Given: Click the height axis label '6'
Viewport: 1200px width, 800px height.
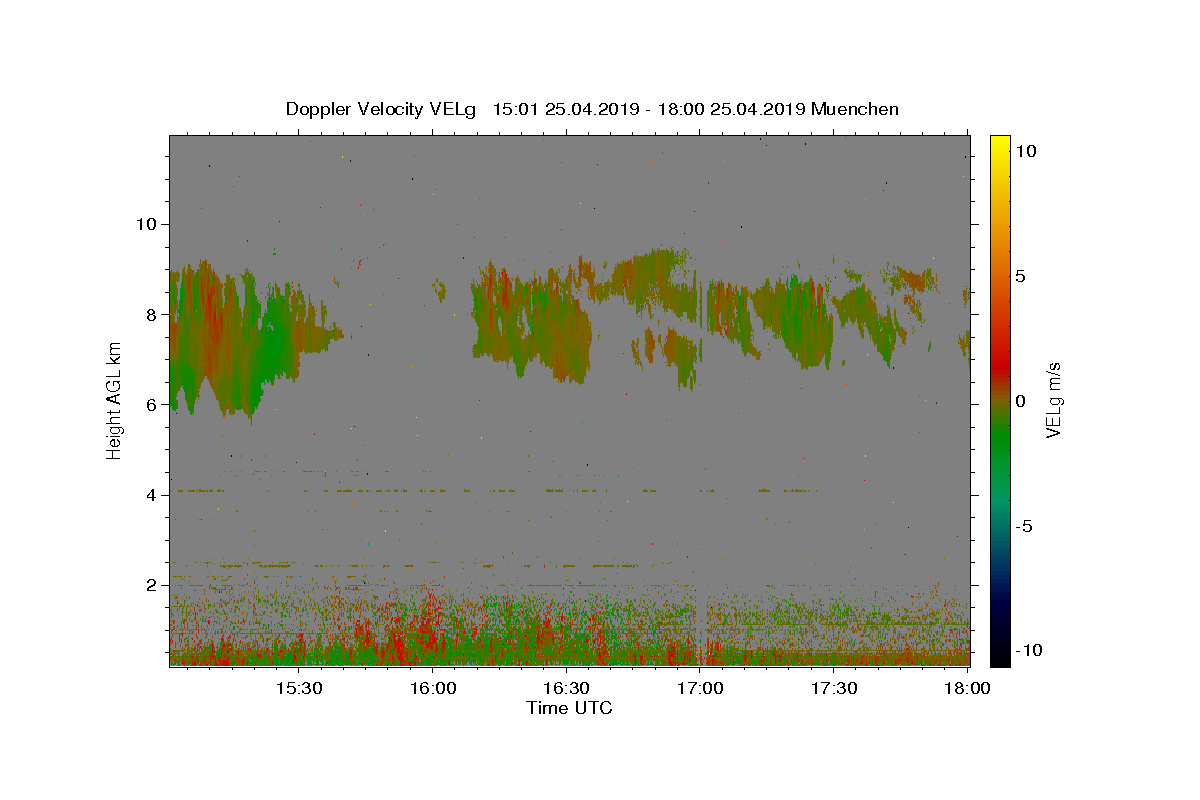Looking at the screenshot, I should click(x=151, y=404).
